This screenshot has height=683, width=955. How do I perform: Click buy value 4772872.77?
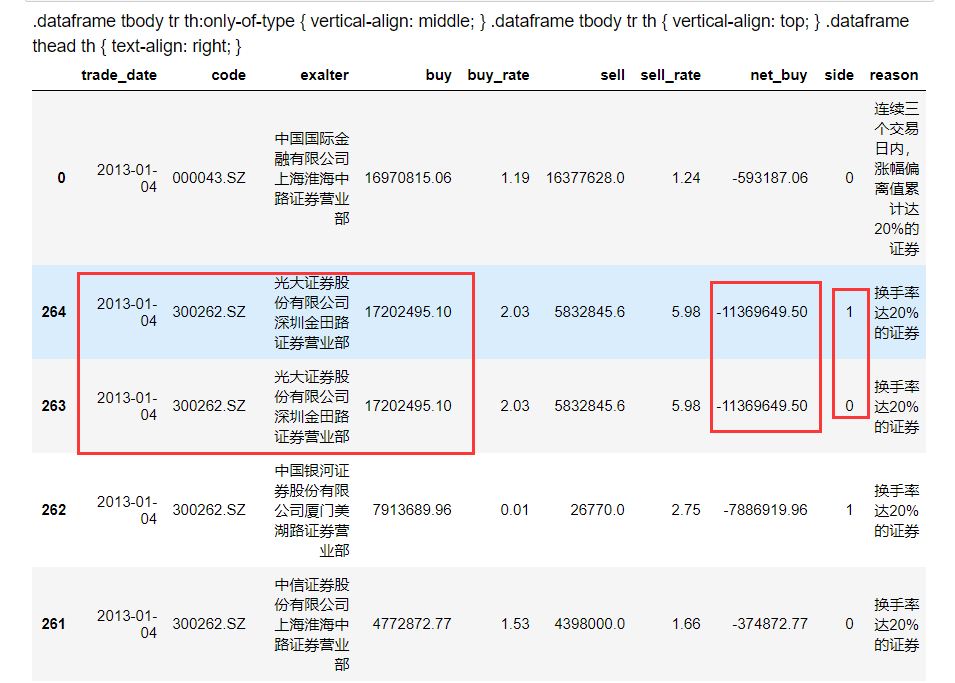point(412,624)
